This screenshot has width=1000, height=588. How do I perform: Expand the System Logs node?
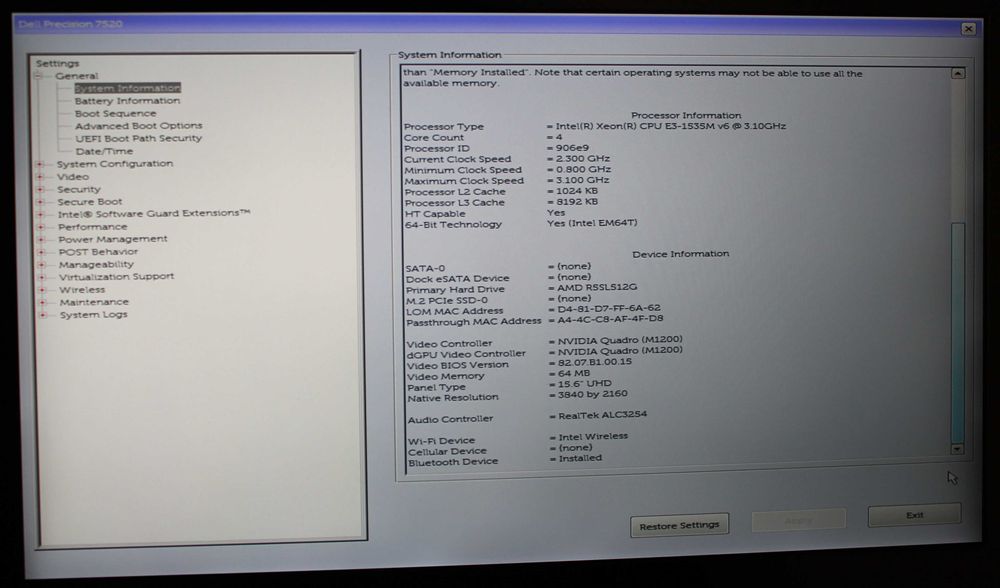coord(43,315)
